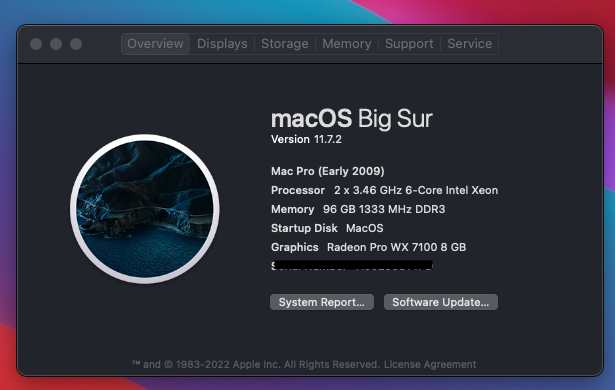
Task: Select the Storage tab
Action: [x=285, y=44]
